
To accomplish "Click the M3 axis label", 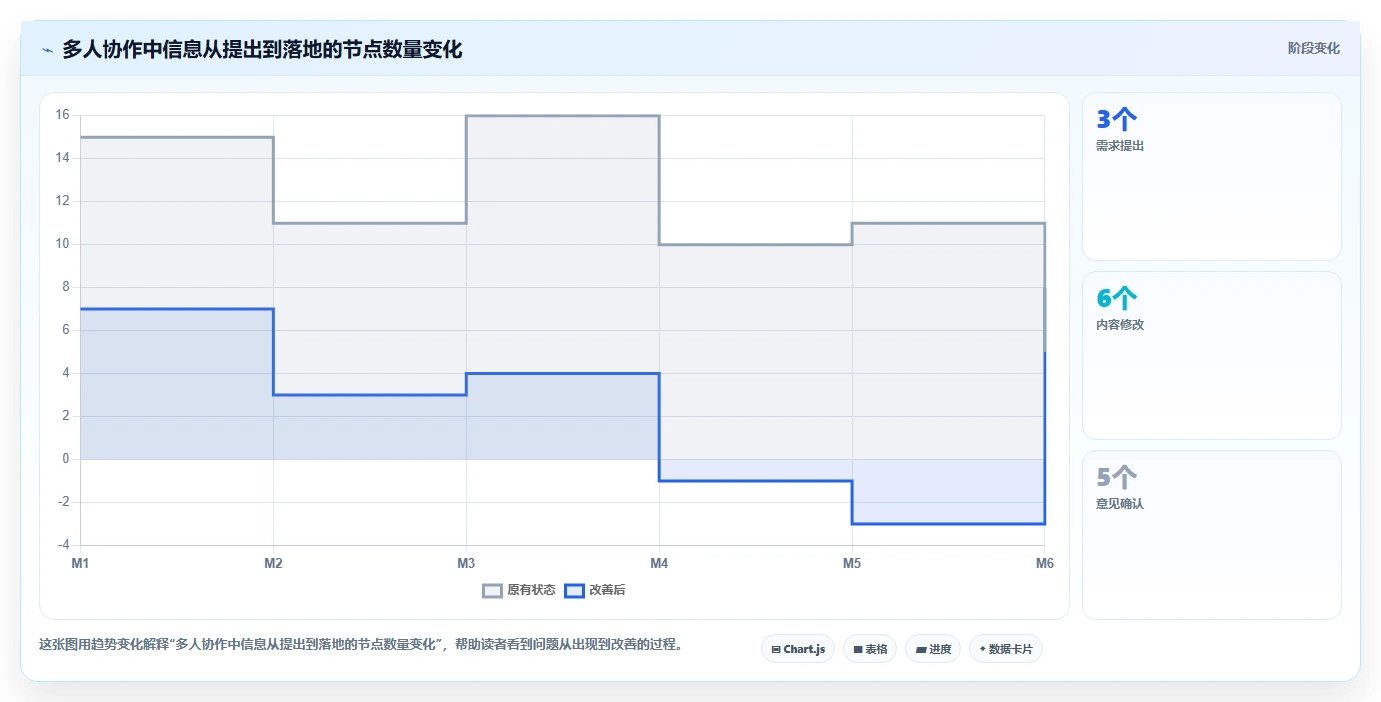I will click(x=466, y=563).
